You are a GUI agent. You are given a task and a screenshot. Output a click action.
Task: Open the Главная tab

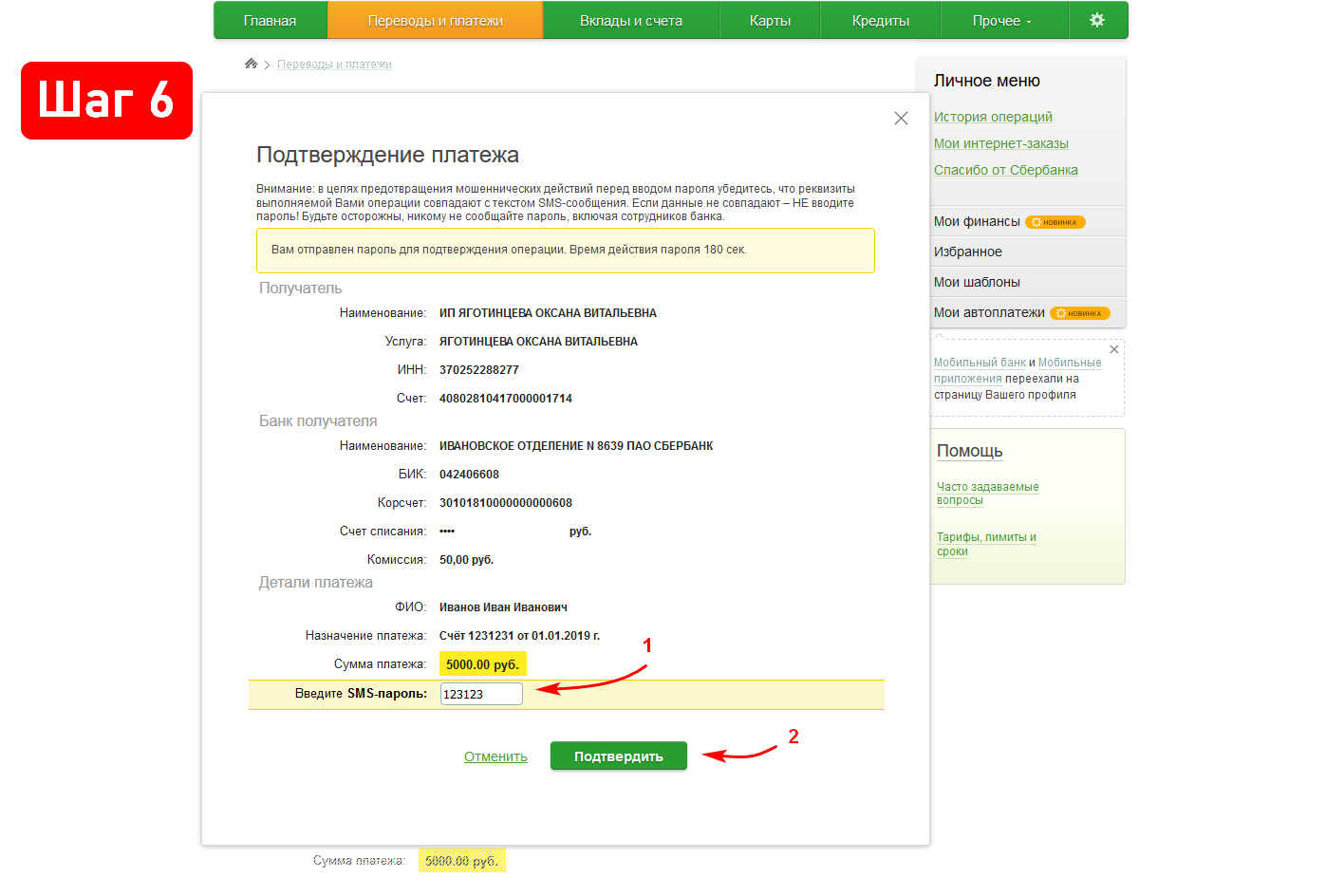pos(270,21)
